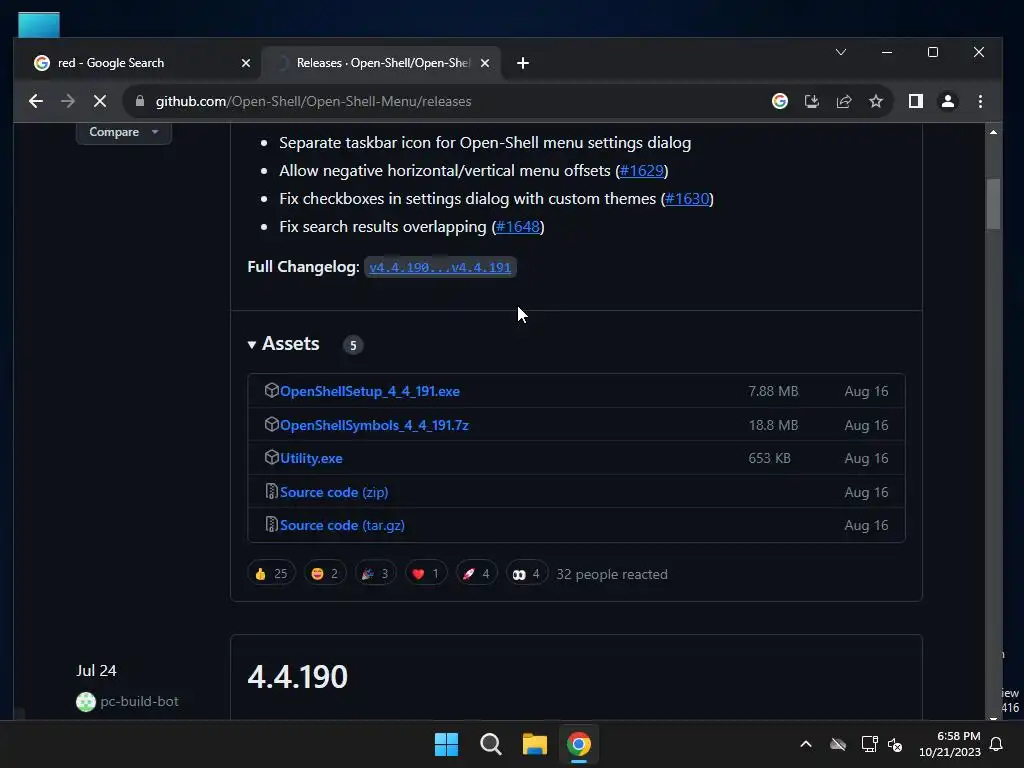The height and width of the screenshot is (768, 1024).
Task: Click the laugh reaction (2)
Action: coord(325,573)
